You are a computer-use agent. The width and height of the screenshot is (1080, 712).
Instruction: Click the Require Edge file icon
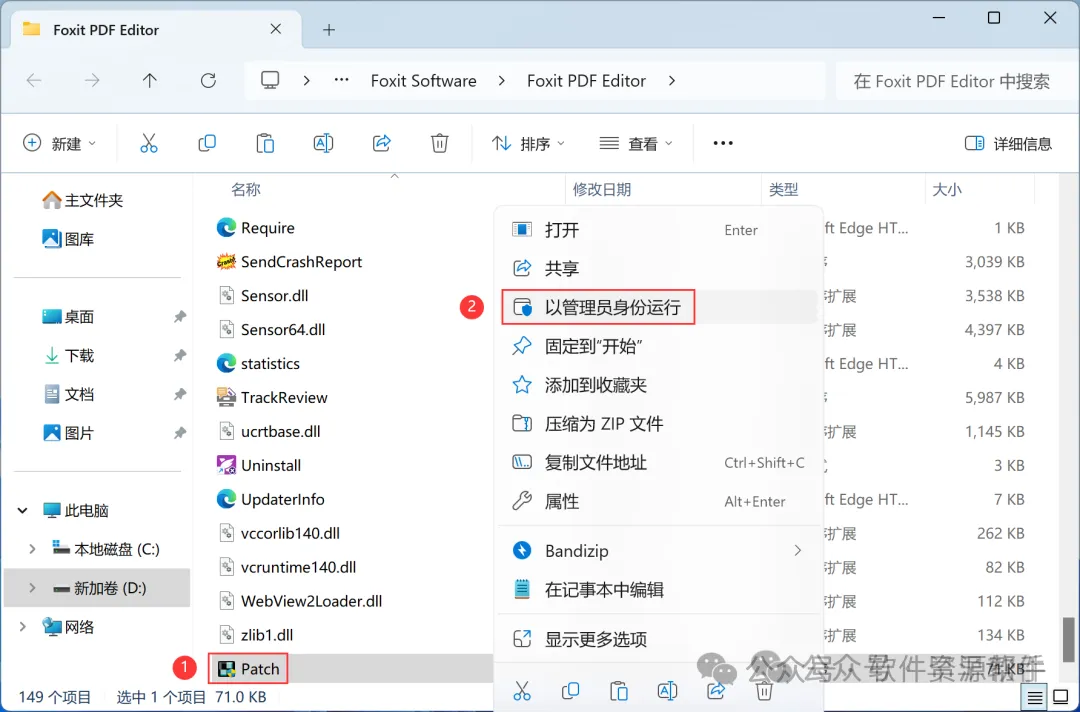coord(226,227)
